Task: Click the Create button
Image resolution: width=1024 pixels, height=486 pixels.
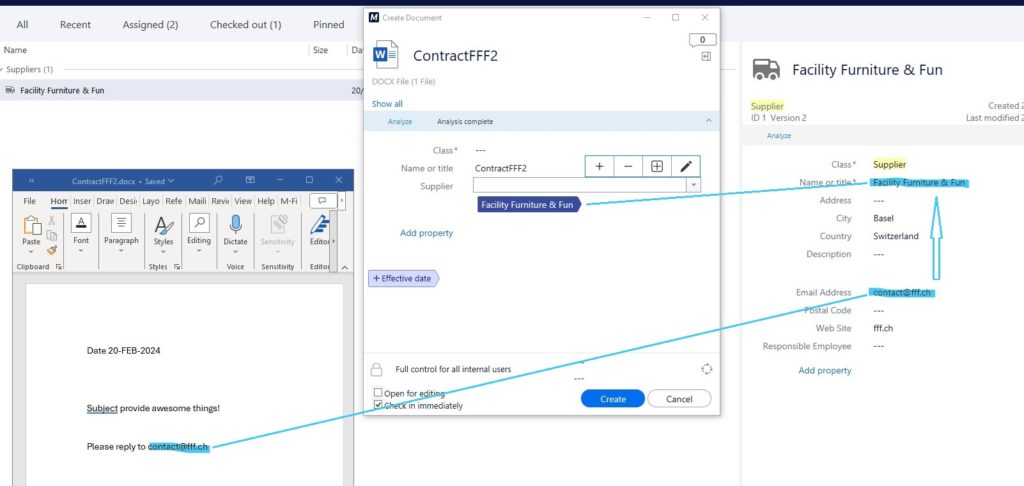Action: pos(613,398)
